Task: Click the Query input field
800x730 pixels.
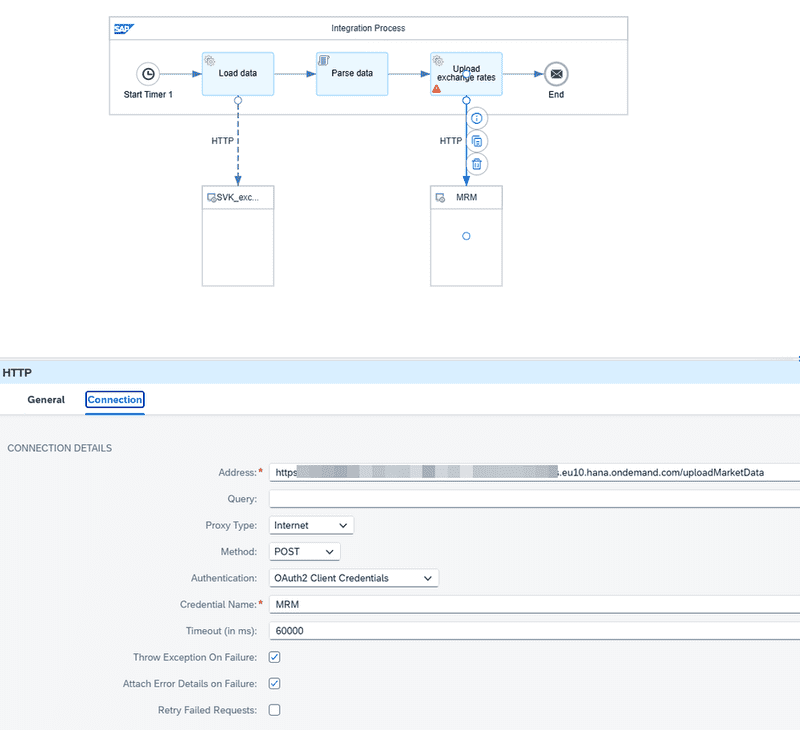Action: (534, 499)
